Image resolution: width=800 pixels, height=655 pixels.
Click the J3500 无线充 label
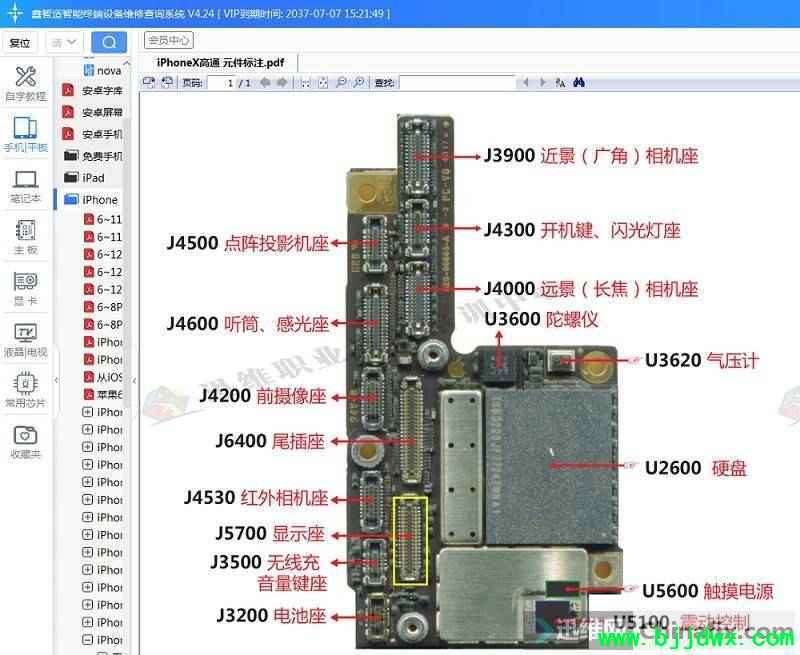point(265,563)
